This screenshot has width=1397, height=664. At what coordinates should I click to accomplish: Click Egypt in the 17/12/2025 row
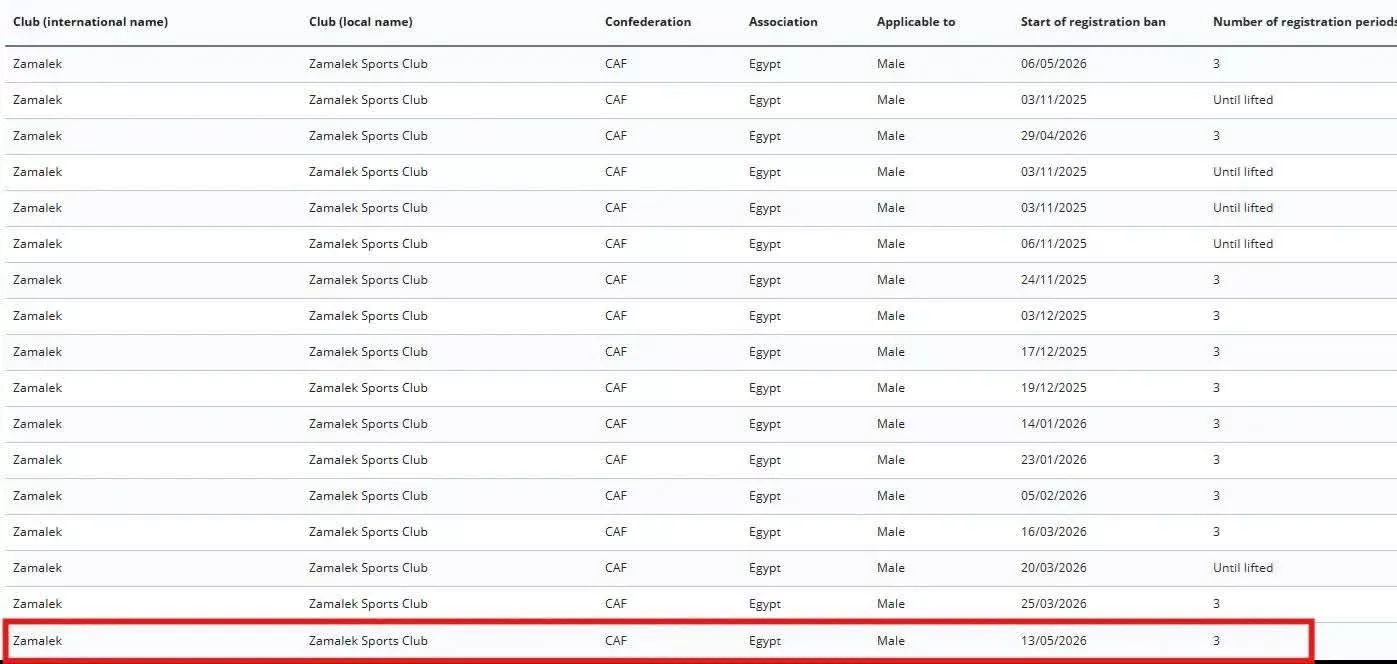pos(765,352)
